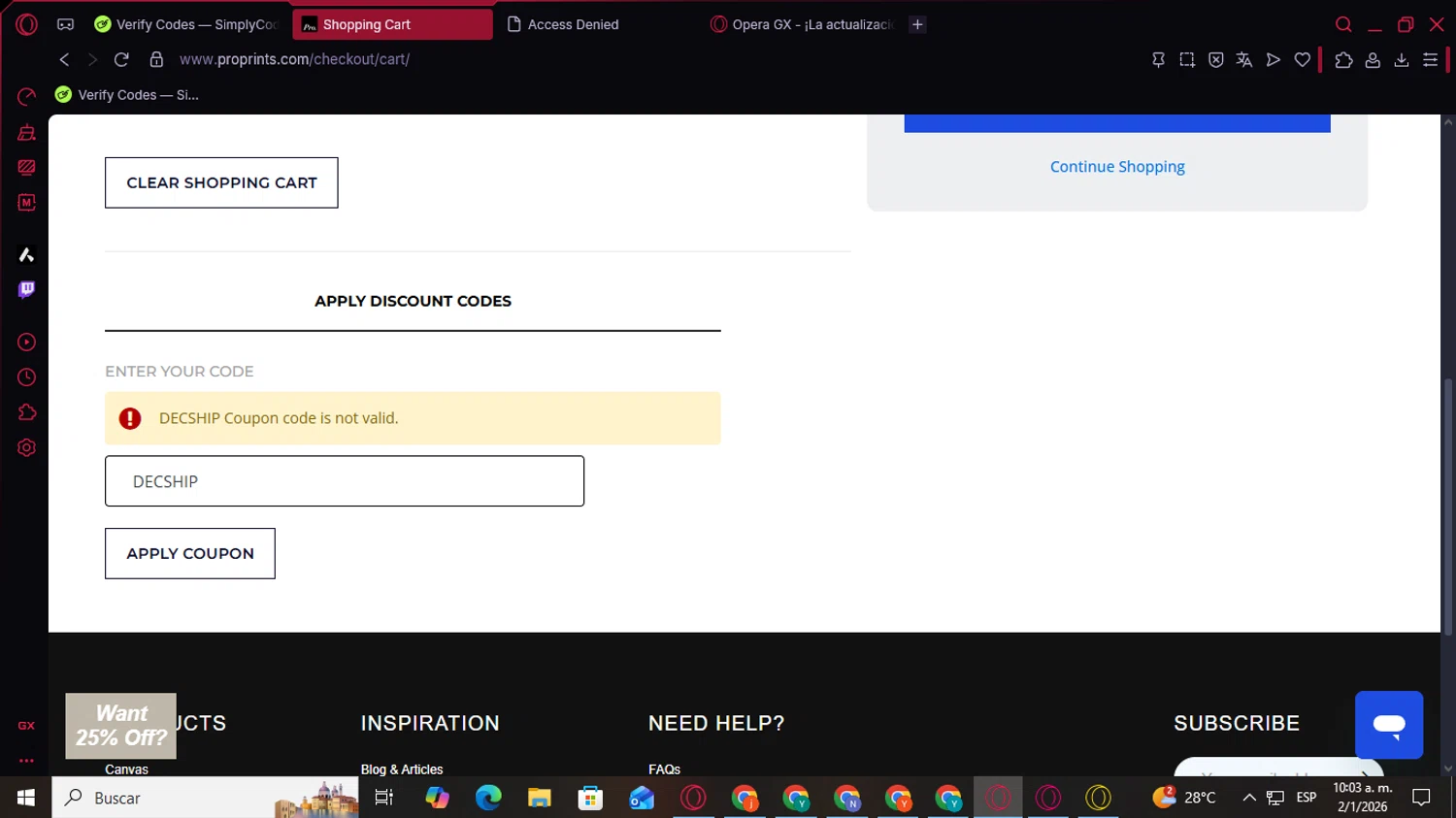Open the Aria AI sidebar icon
This screenshot has width=1456, height=818.
click(26, 254)
